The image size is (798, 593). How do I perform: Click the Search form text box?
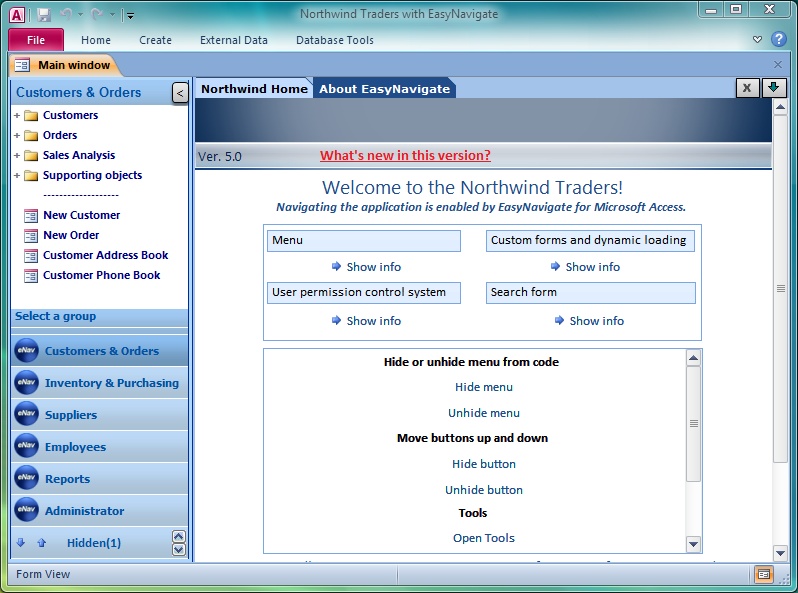[x=591, y=293]
